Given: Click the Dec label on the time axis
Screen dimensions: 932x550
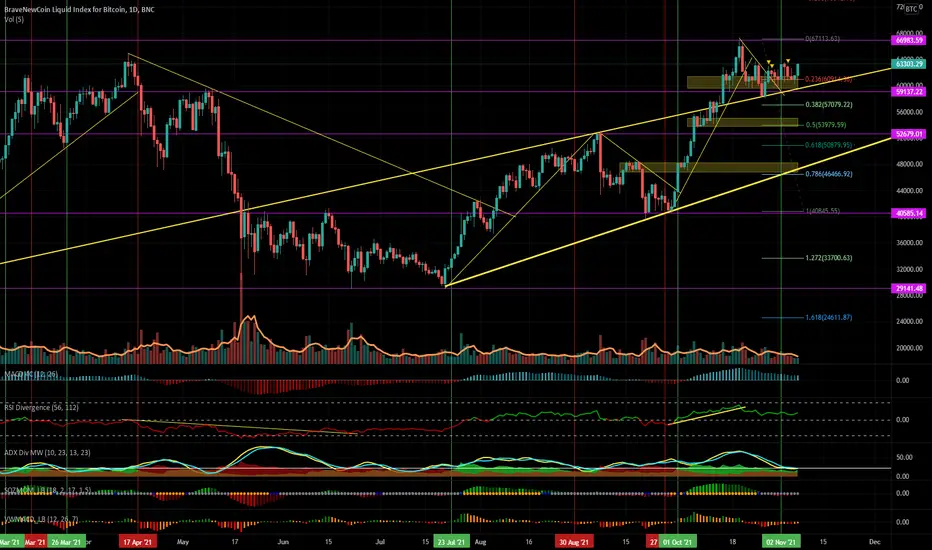Looking at the screenshot, I should tap(874, 542).
